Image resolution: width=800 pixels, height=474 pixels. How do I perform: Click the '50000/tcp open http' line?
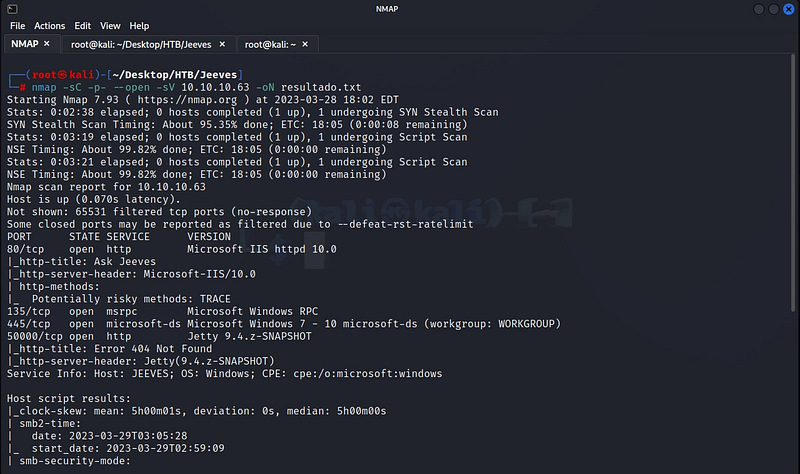click(x=159, y=336)
